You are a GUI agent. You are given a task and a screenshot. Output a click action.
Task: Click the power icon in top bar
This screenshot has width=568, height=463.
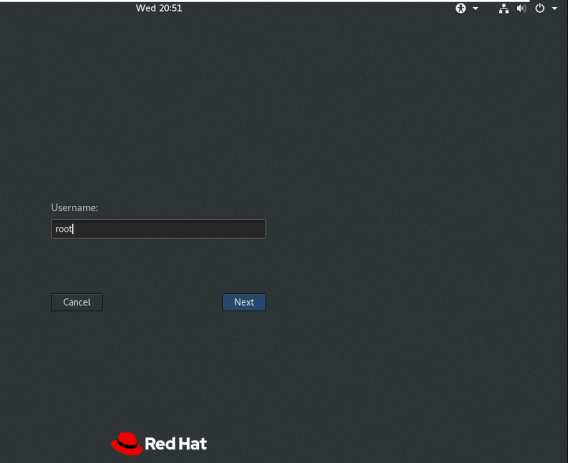(x=540, y=8)
